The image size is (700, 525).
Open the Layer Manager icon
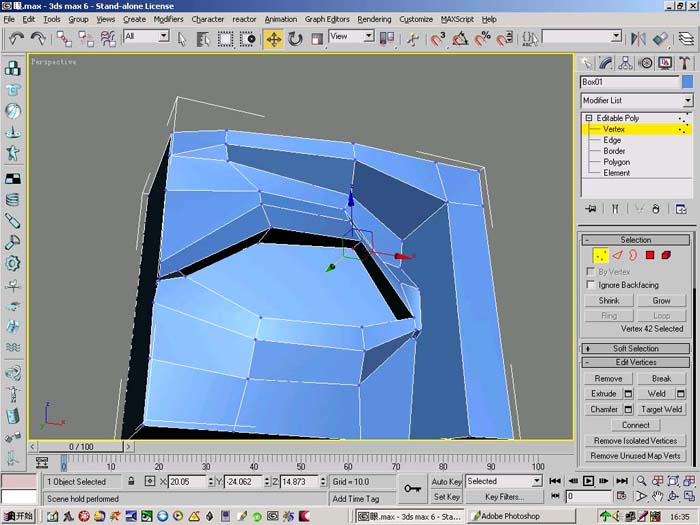pyautogui.click(x=686, y=39)
